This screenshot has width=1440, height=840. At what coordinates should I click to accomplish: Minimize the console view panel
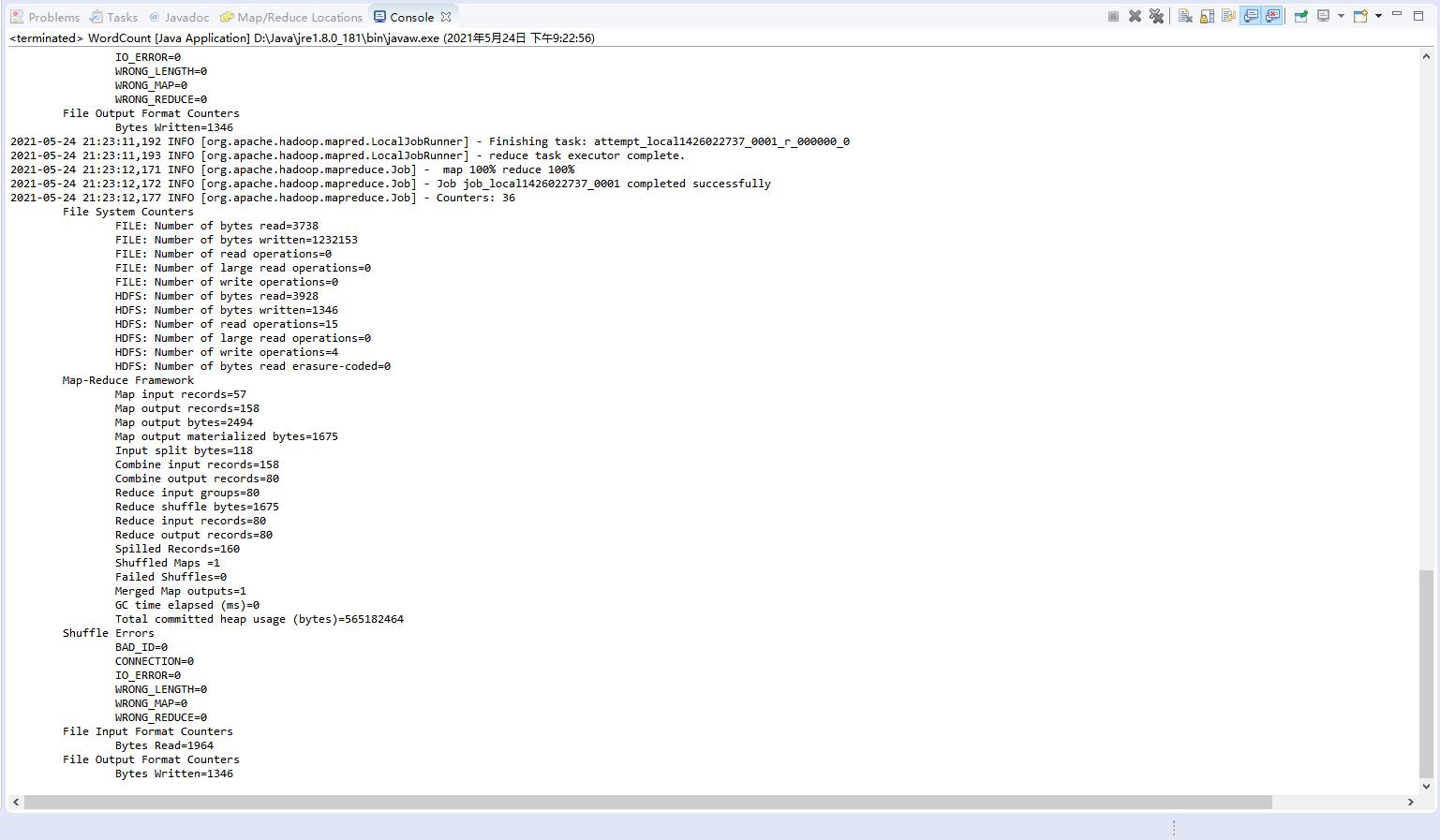[1397, 14]
